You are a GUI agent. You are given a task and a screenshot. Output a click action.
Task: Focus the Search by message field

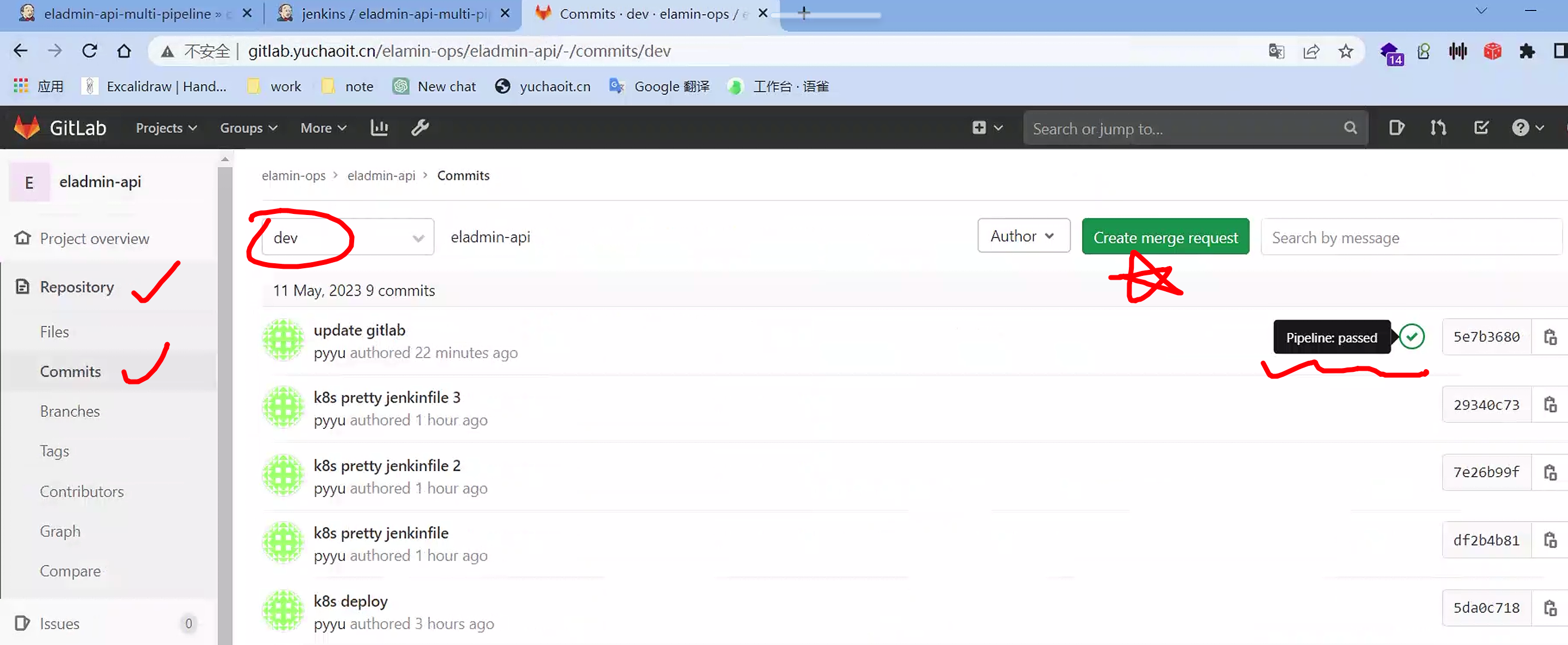(1411, 237)
